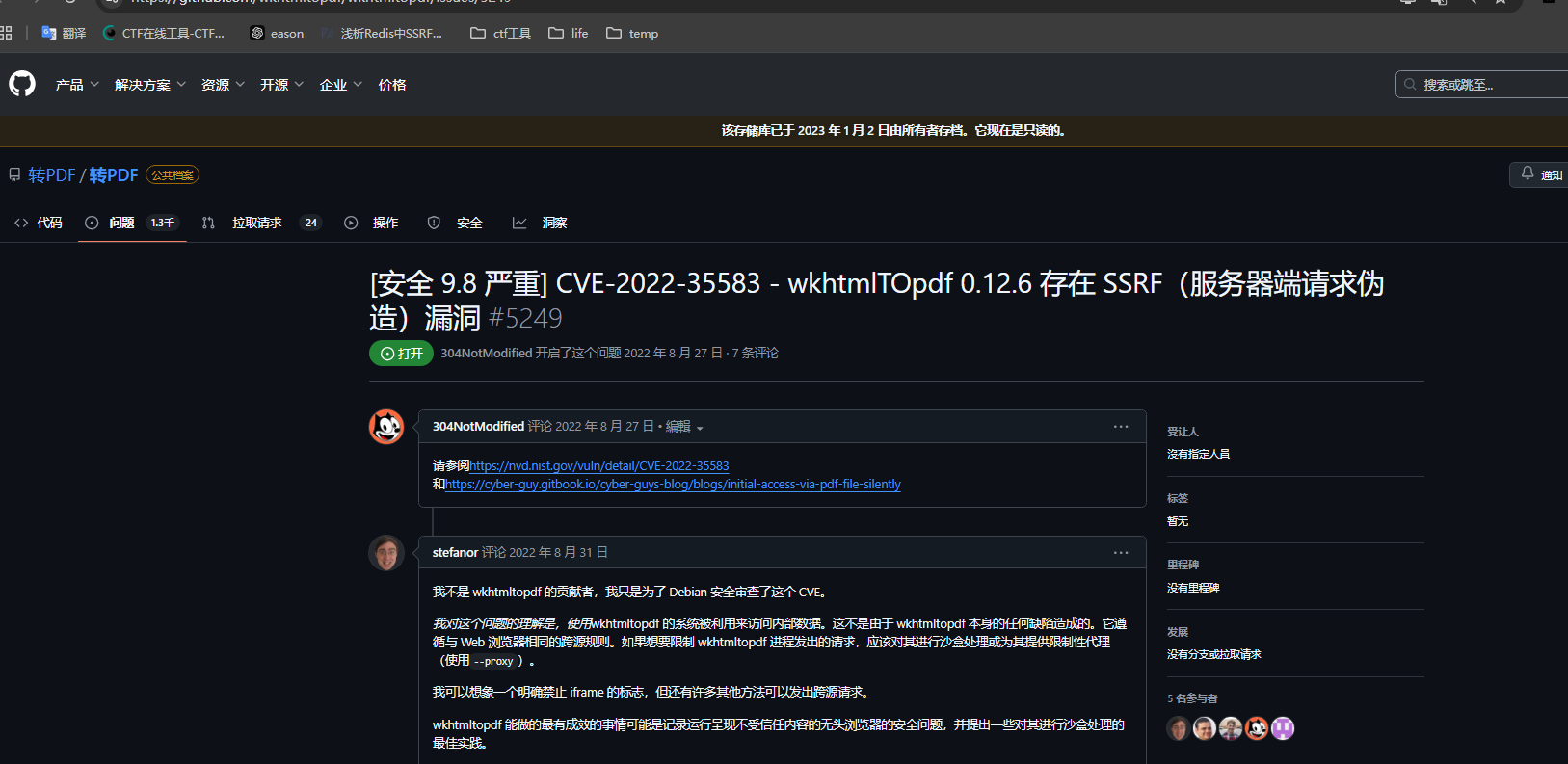Click the purple participant avatar
The height and width of the screenshot is (764, 1568).
(x=1282, y=728)
